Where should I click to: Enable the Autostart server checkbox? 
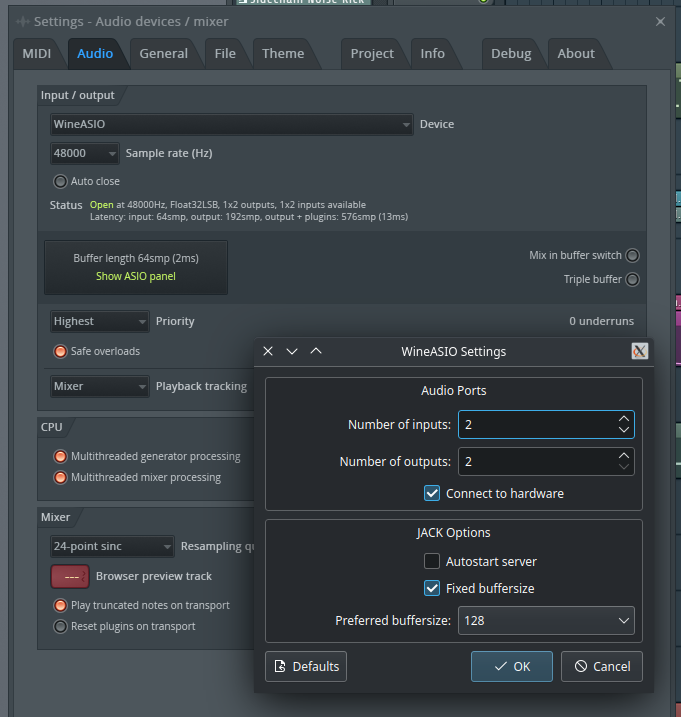432,561
